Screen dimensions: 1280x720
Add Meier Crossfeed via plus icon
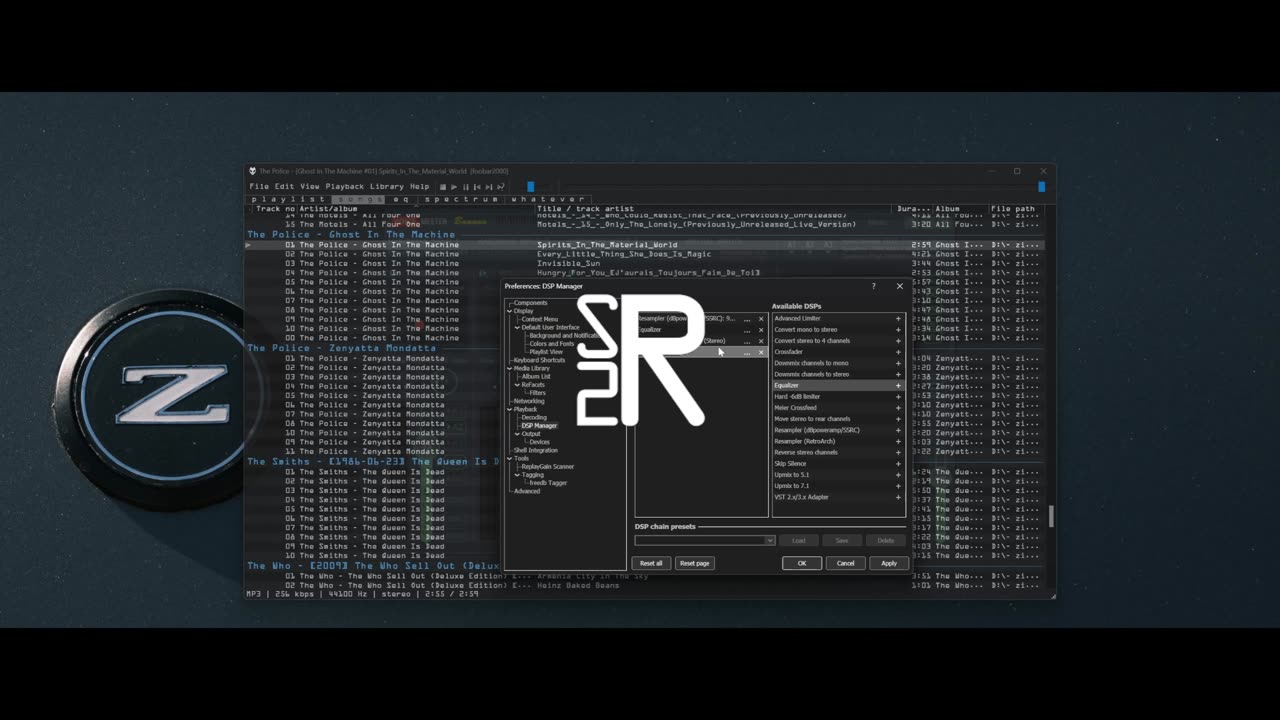898,408
